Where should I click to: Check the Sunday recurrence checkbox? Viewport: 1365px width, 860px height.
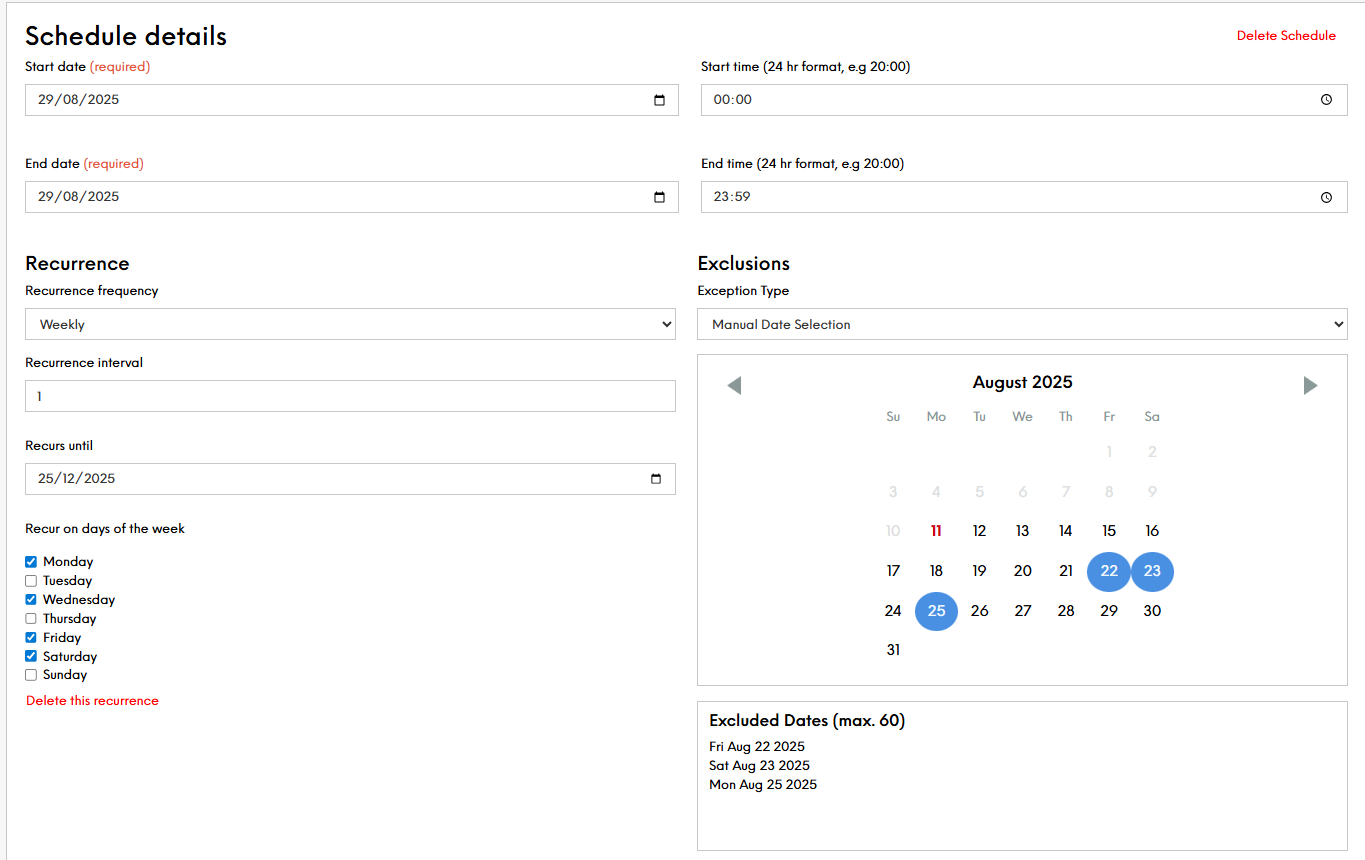point(31,675)
